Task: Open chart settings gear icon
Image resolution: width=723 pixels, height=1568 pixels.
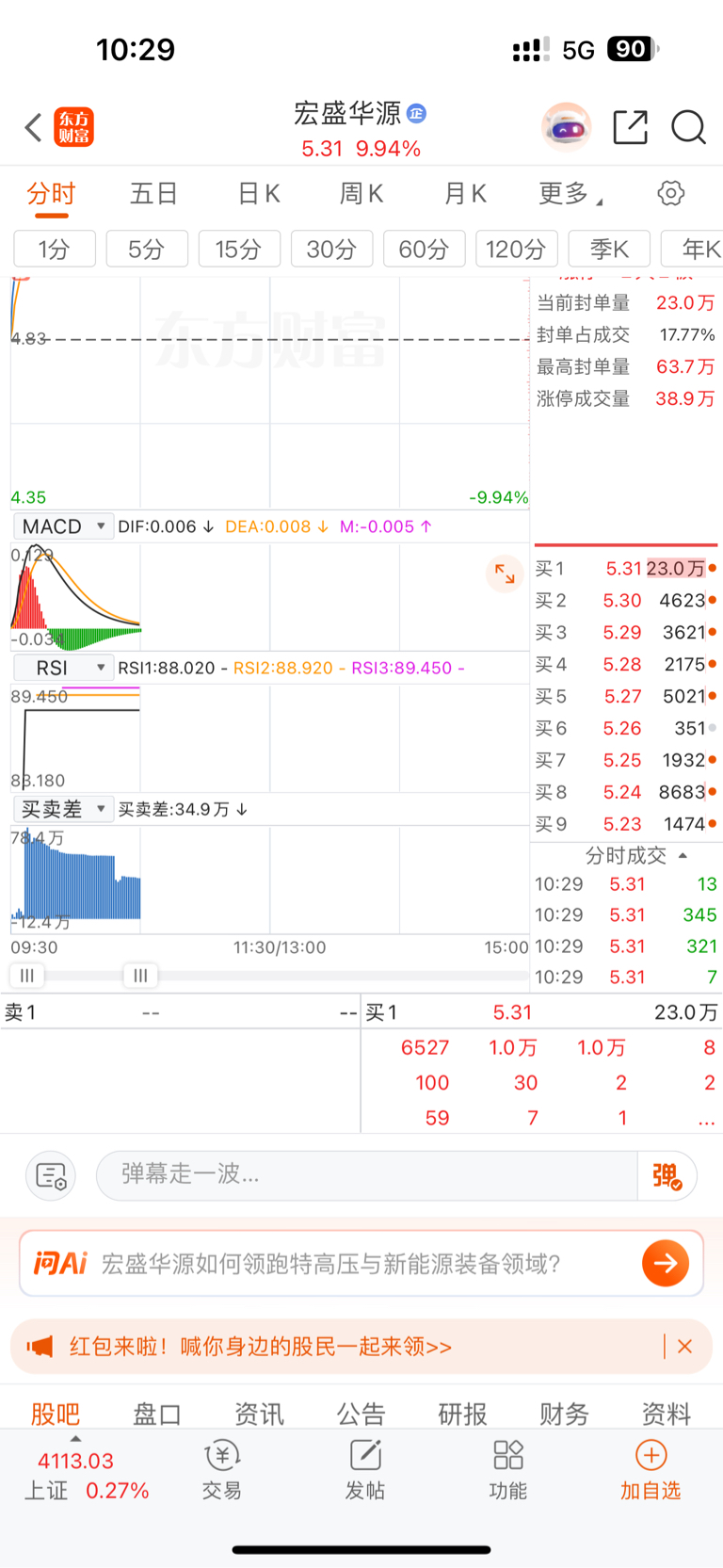Action: click(670, 193)
